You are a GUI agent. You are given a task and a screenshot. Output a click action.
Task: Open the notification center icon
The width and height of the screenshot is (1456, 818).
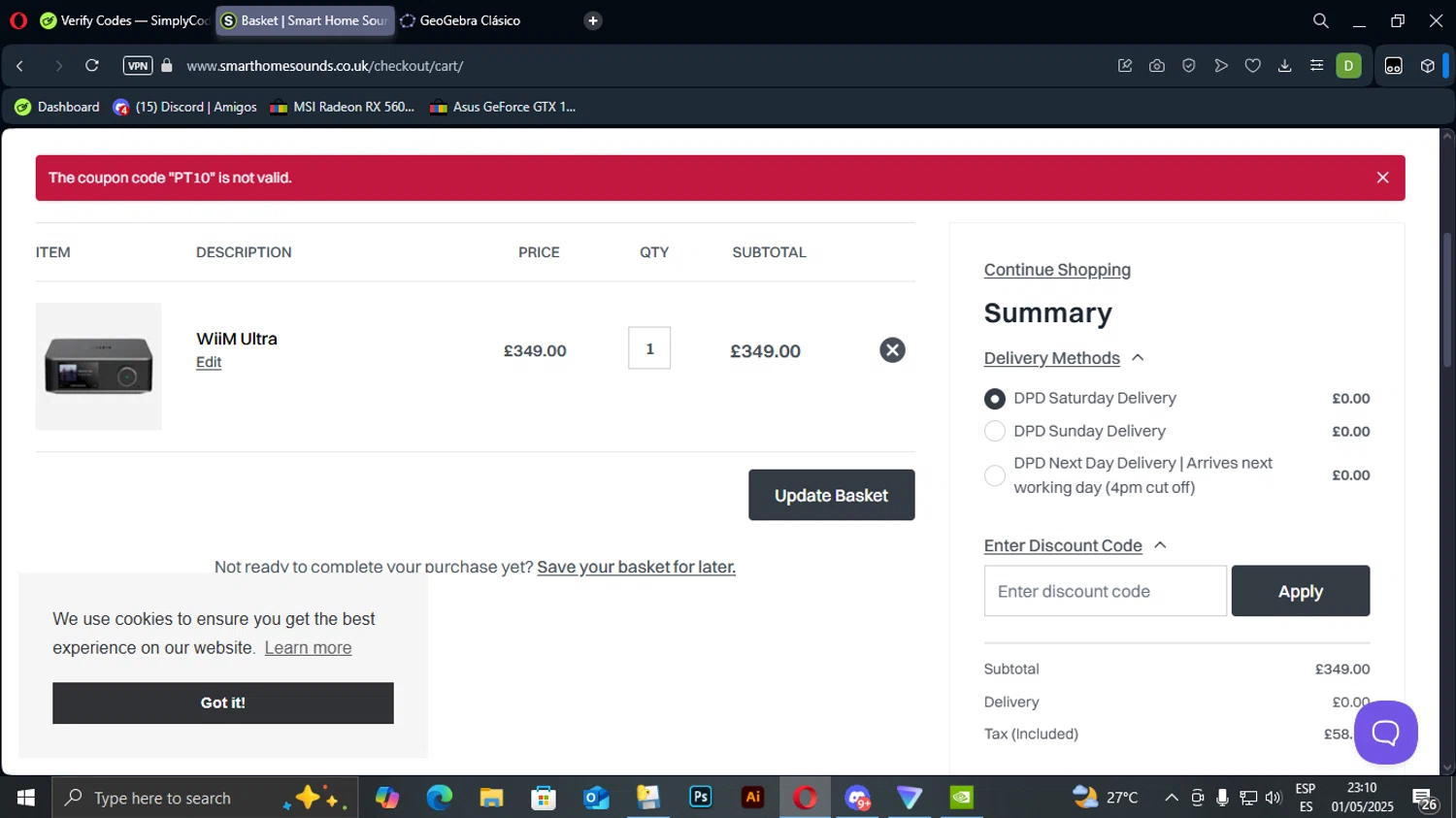click(x=1425, y=799)
